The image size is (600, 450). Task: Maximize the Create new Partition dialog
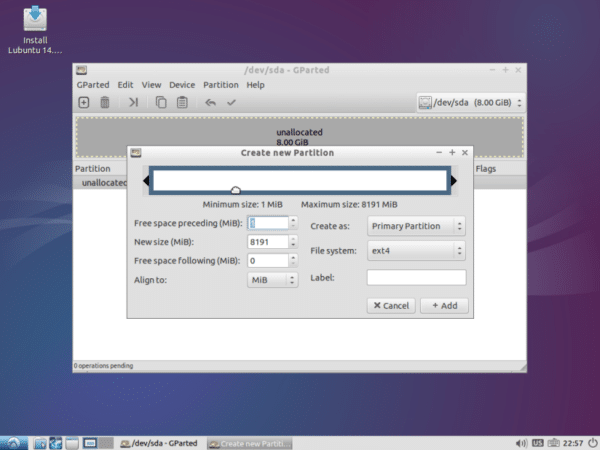pyautogui.click(x=452, y=152)
